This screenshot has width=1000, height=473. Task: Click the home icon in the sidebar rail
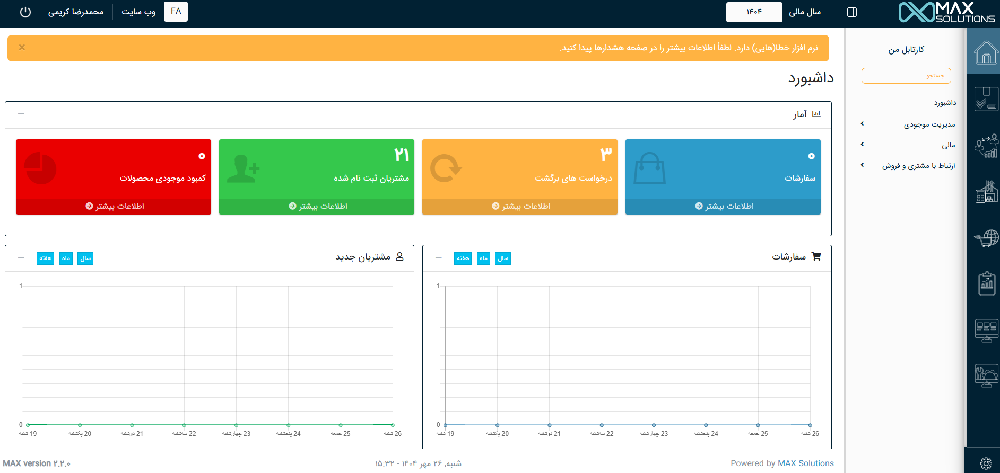[984, 53]
